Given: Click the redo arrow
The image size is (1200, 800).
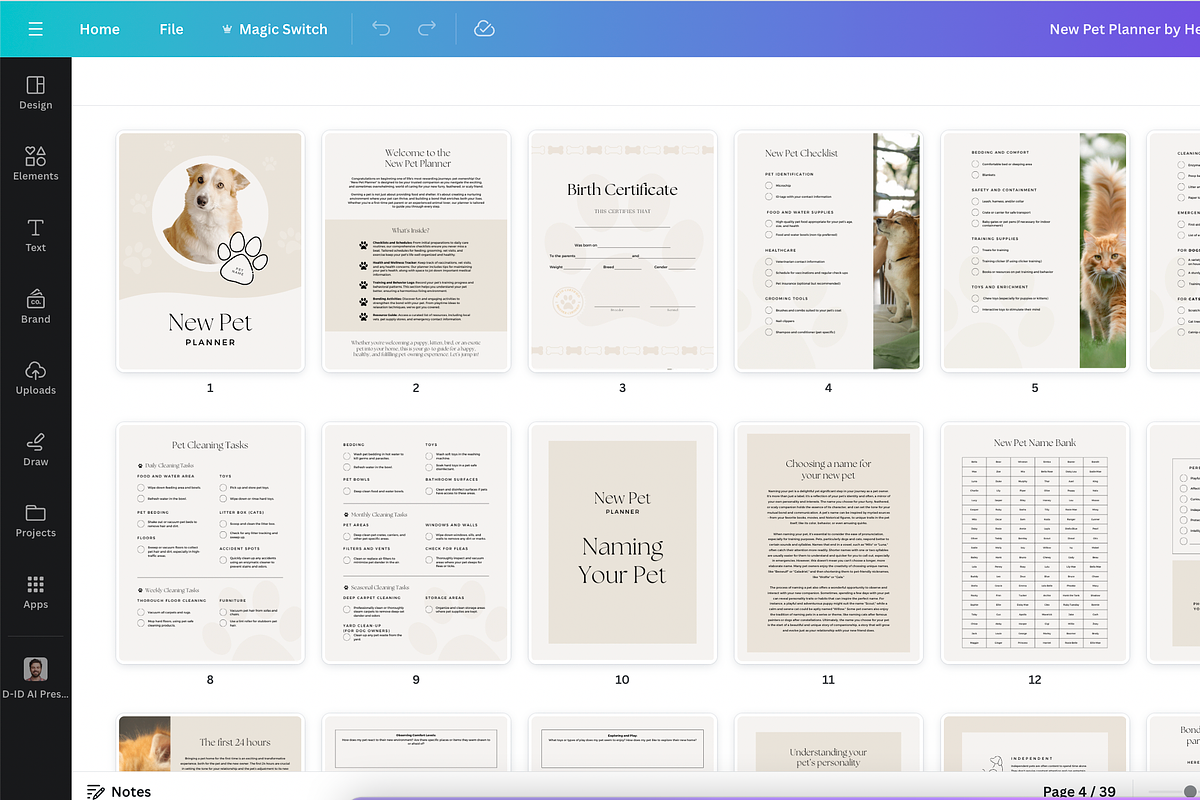Looking at the screenshot, I should (x=428, y=29).
